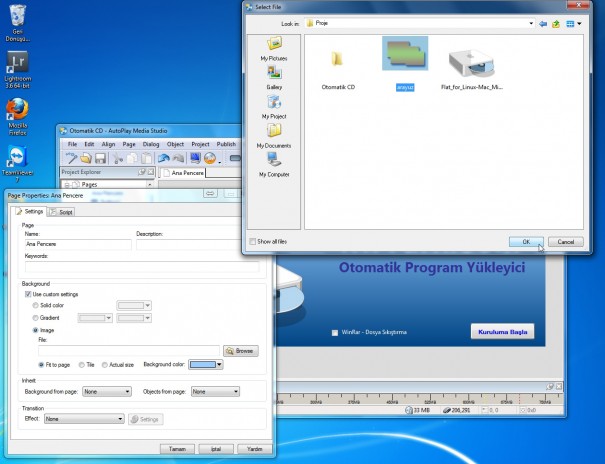Image resolution: width=605 pixels, height=464 pixels.
Task: Click the Undo arrow toolbar icon
Action: 164,158
